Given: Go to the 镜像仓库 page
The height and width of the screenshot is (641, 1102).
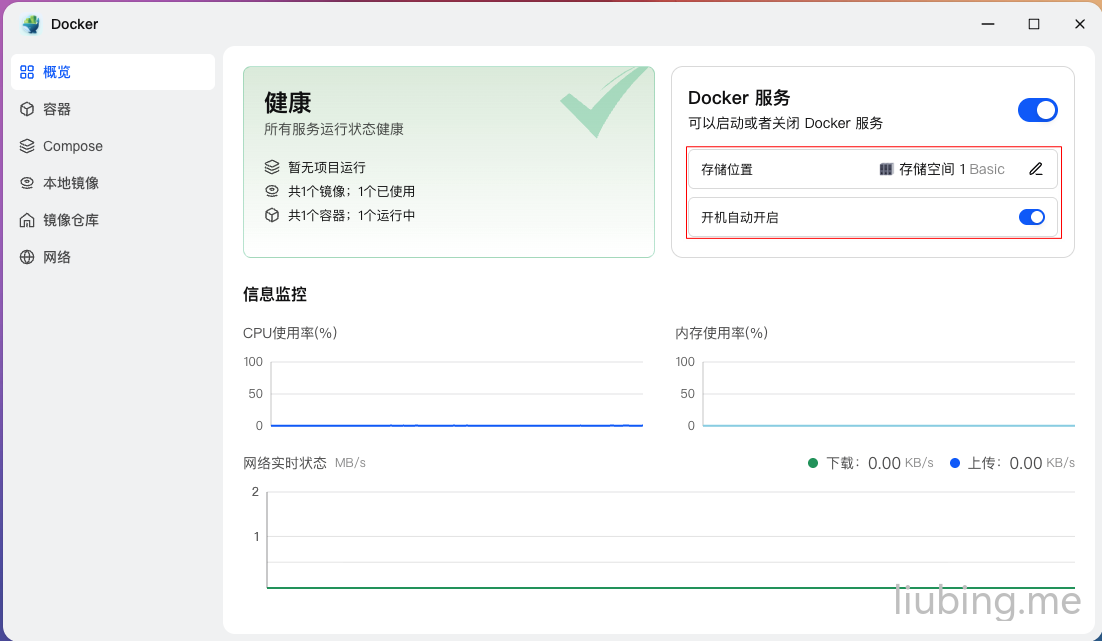Looking at the screenshot, I should [x=70, y=220].
